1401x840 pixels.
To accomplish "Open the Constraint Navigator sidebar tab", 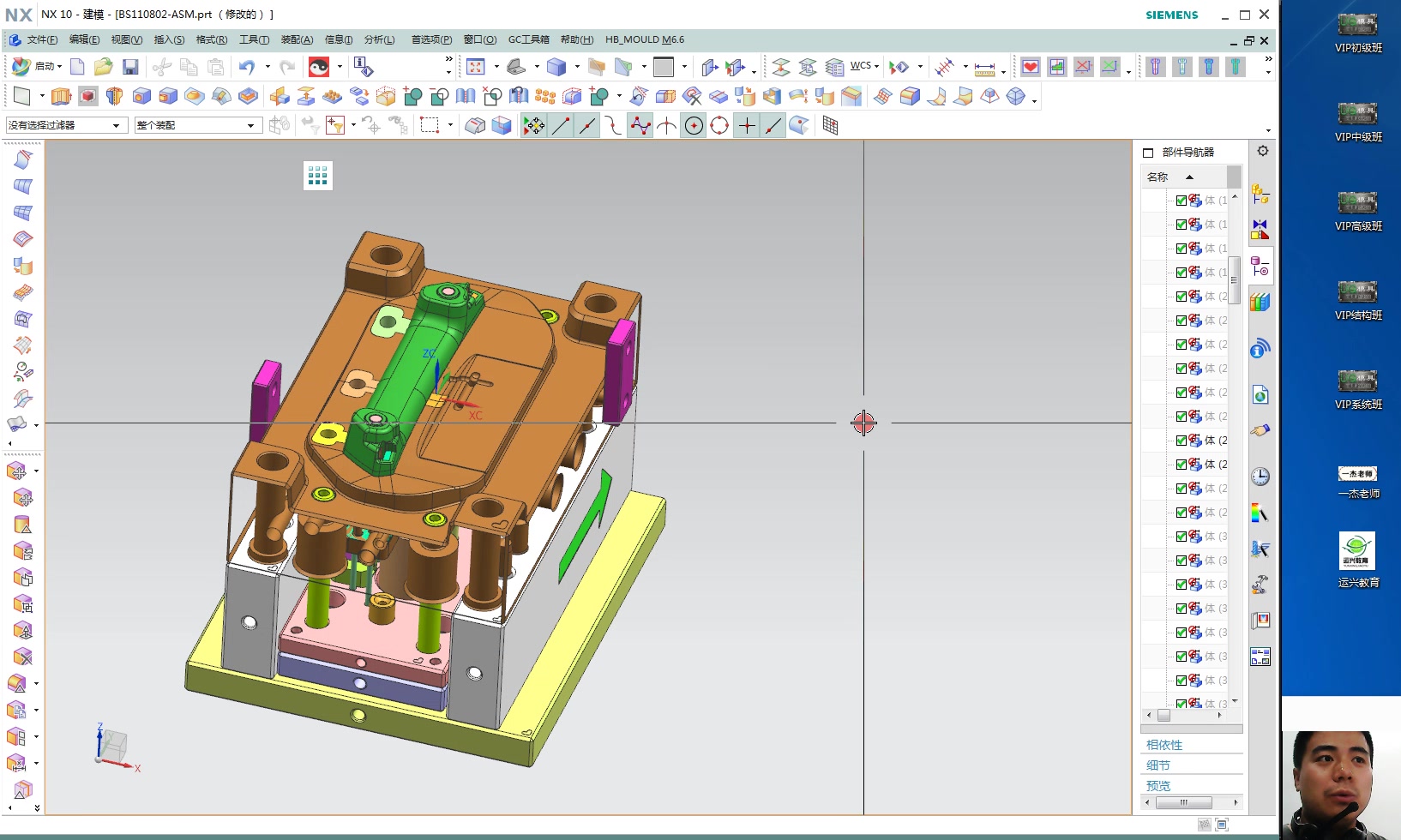I will (x=1260, y=230).
